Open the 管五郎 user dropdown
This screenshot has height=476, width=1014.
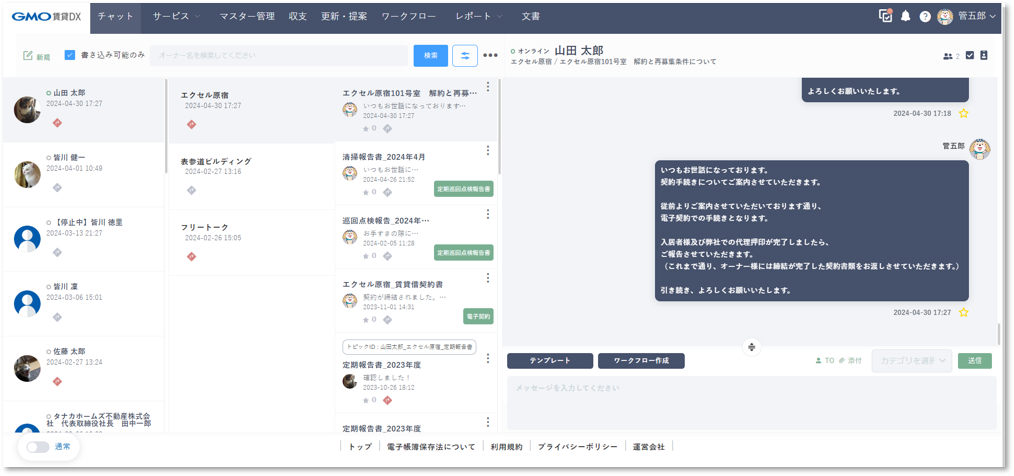click(976, 17)
